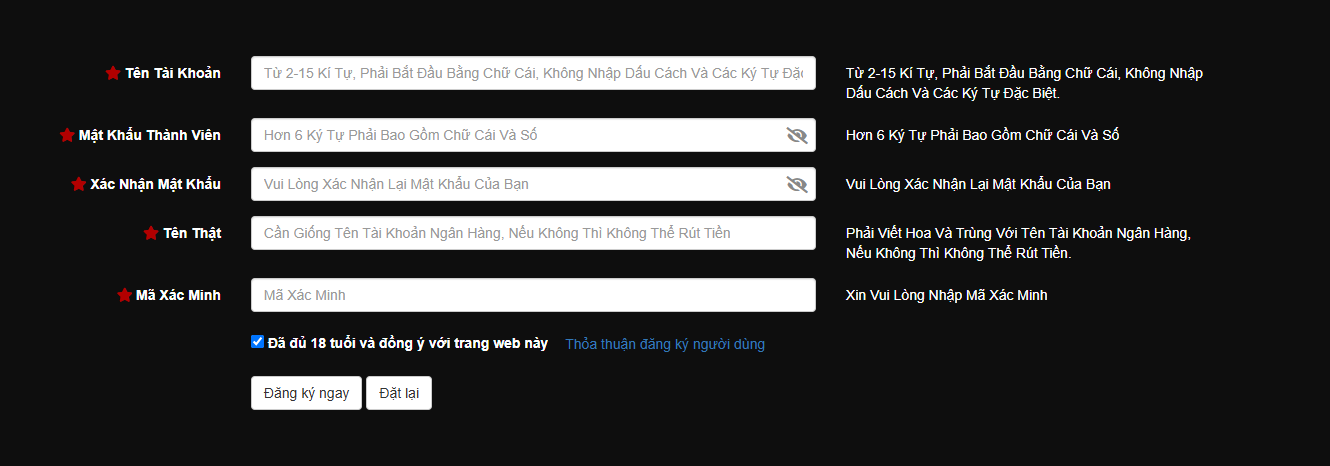This screenshot has height=466, width=1330.
Task: Click the Tên Tài Khoản field label
Action: [x=173, y=73]
